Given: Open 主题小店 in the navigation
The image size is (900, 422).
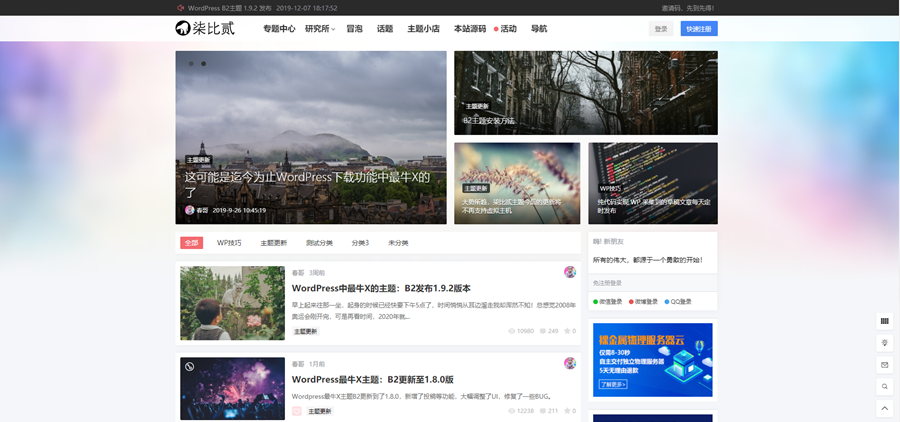Looking at the screenshot, I should (x=424, y=29).
